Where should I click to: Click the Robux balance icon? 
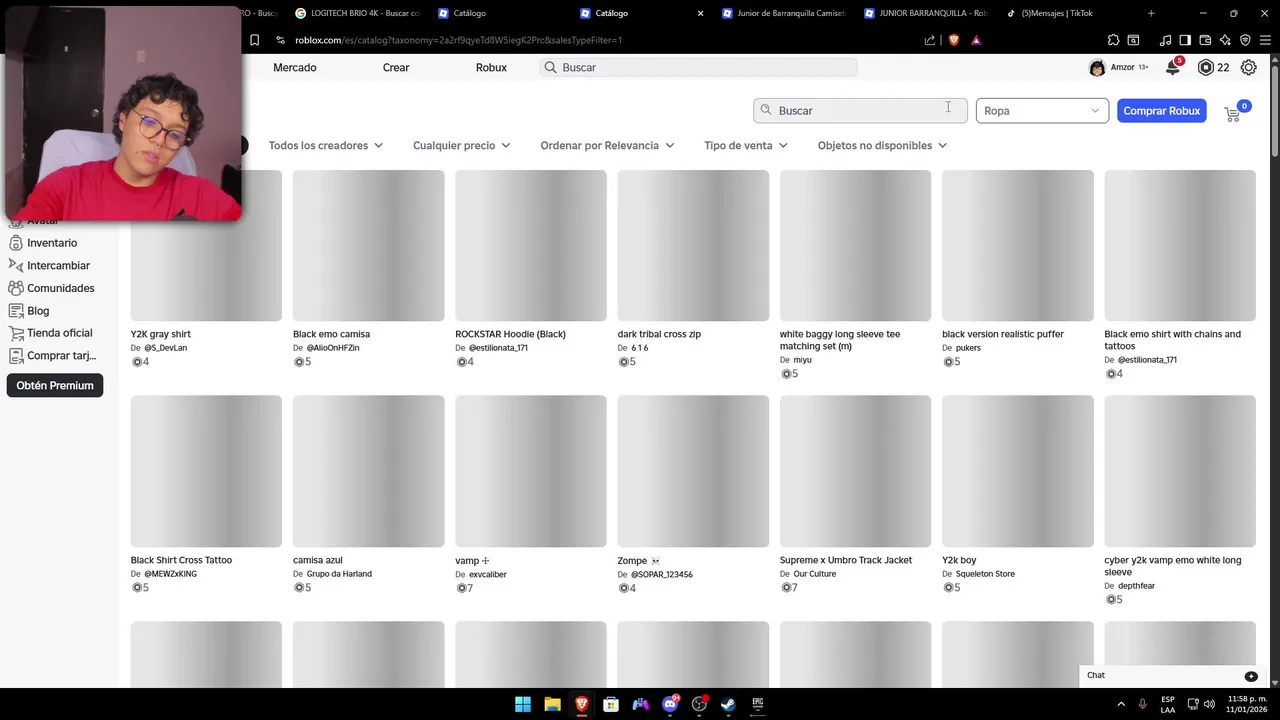pos(1206,67)
